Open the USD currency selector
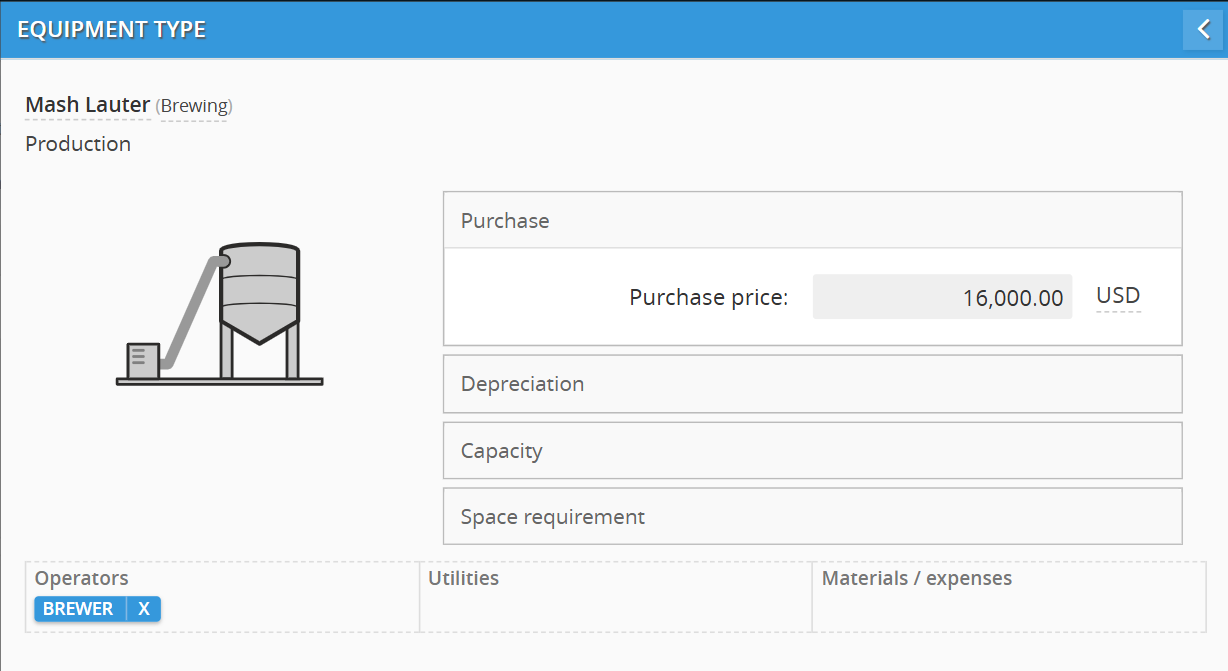This screenshot has height=671, width=1228. pos(1118,296)
